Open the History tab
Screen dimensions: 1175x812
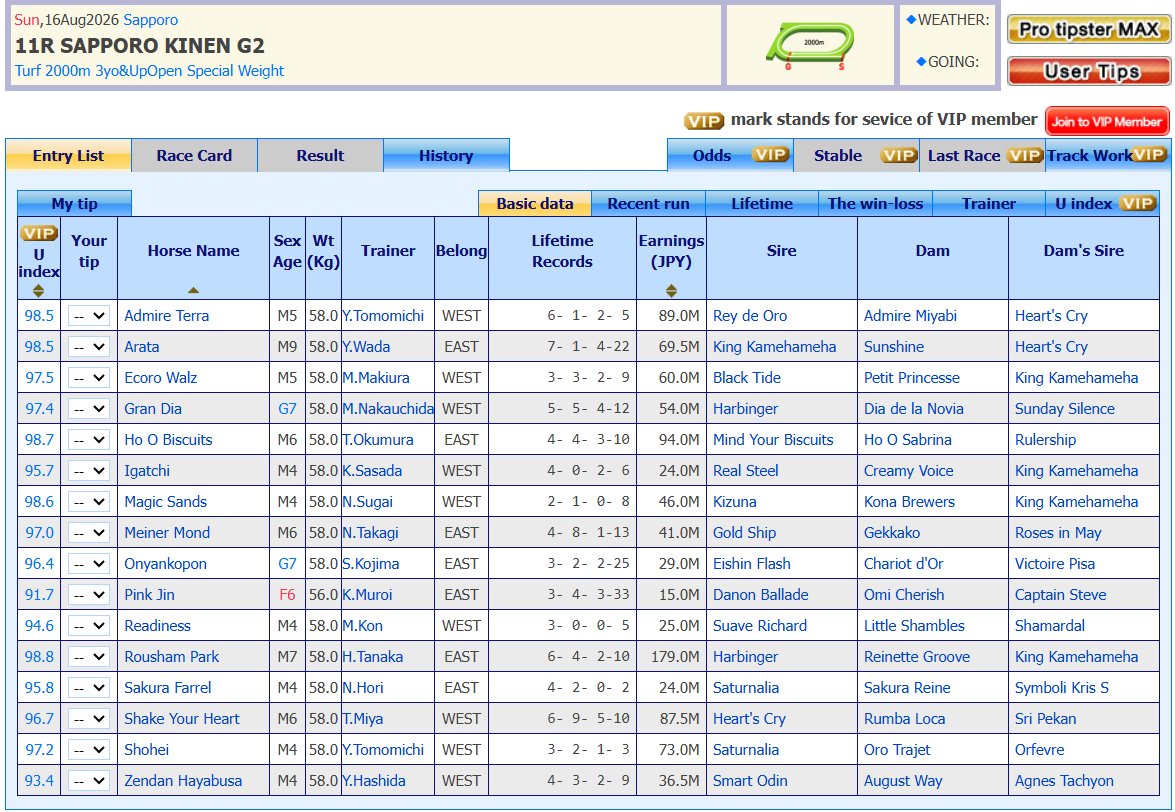point(446,155)
